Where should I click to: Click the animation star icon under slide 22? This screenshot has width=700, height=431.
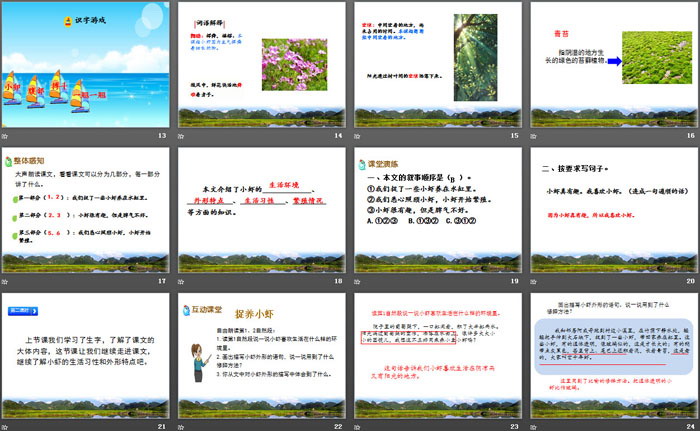coord(181,427)
